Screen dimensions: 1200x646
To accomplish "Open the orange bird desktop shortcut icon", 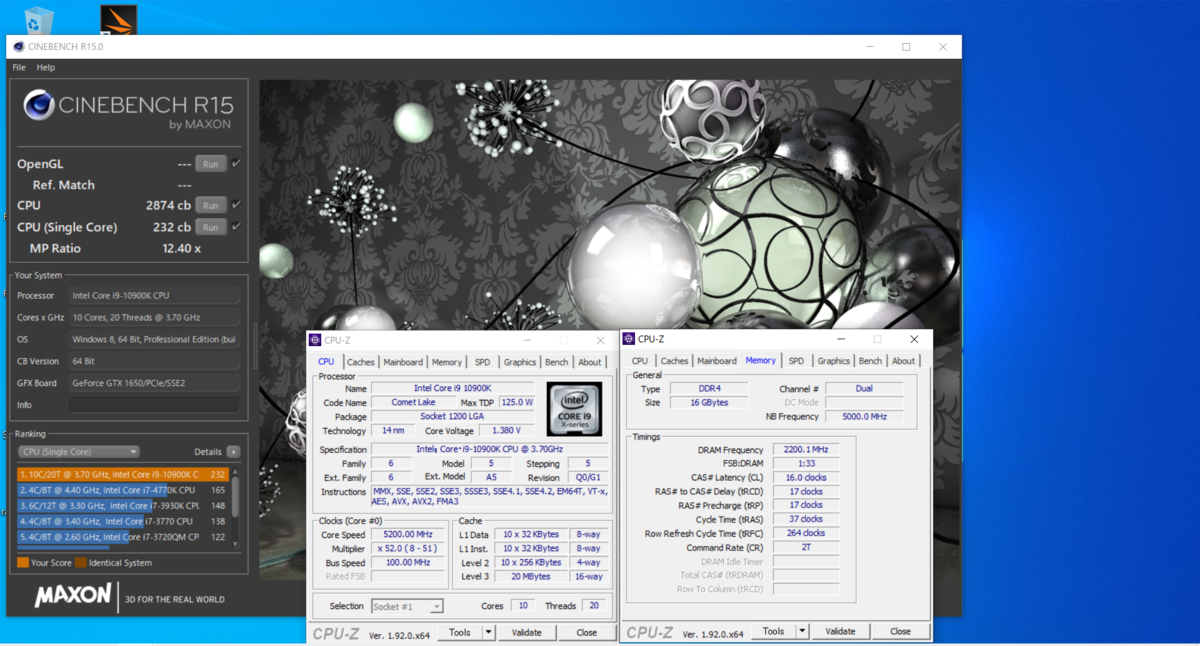I will [119, 19].
